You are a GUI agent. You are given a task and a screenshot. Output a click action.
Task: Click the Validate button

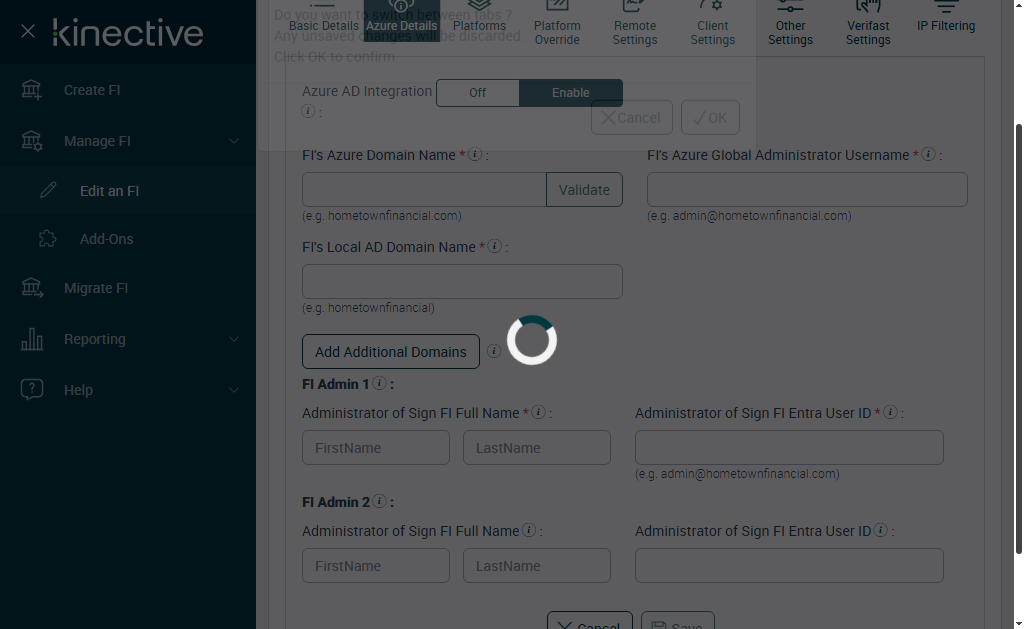click(x=584, y=189)
